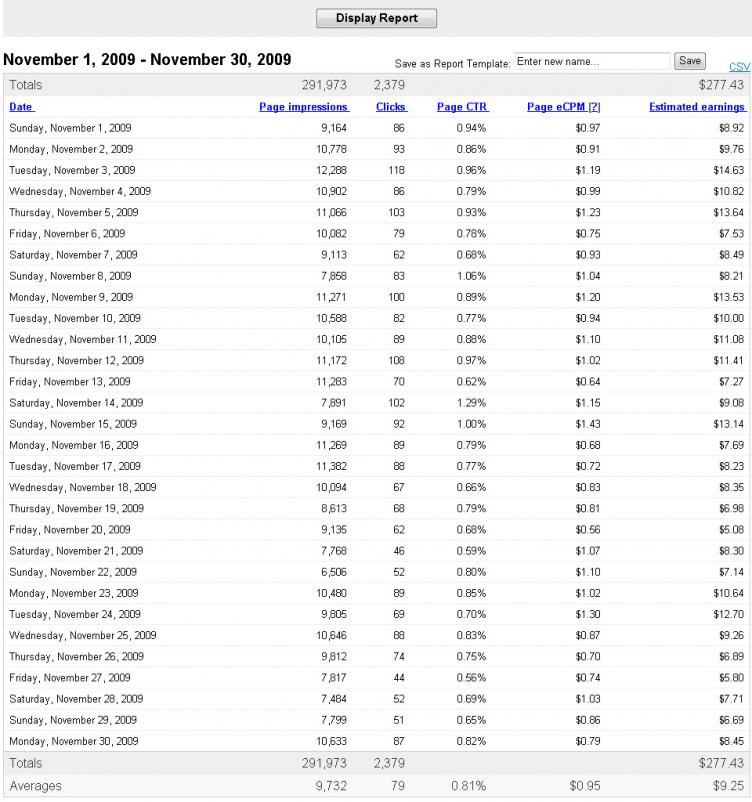The image size is (752, 802).
Task: Click the average Page CTR 0.81%
Action: coord(469,786)
